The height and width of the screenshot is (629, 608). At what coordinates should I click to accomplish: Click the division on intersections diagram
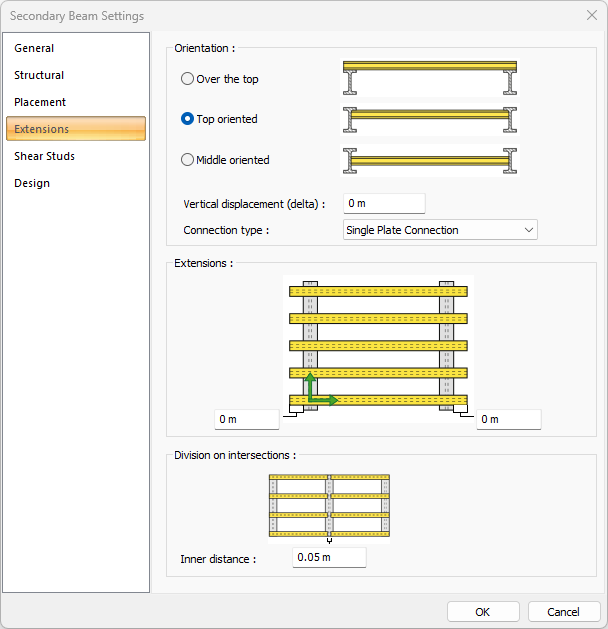pyautogui.click(x=329, y=507)
